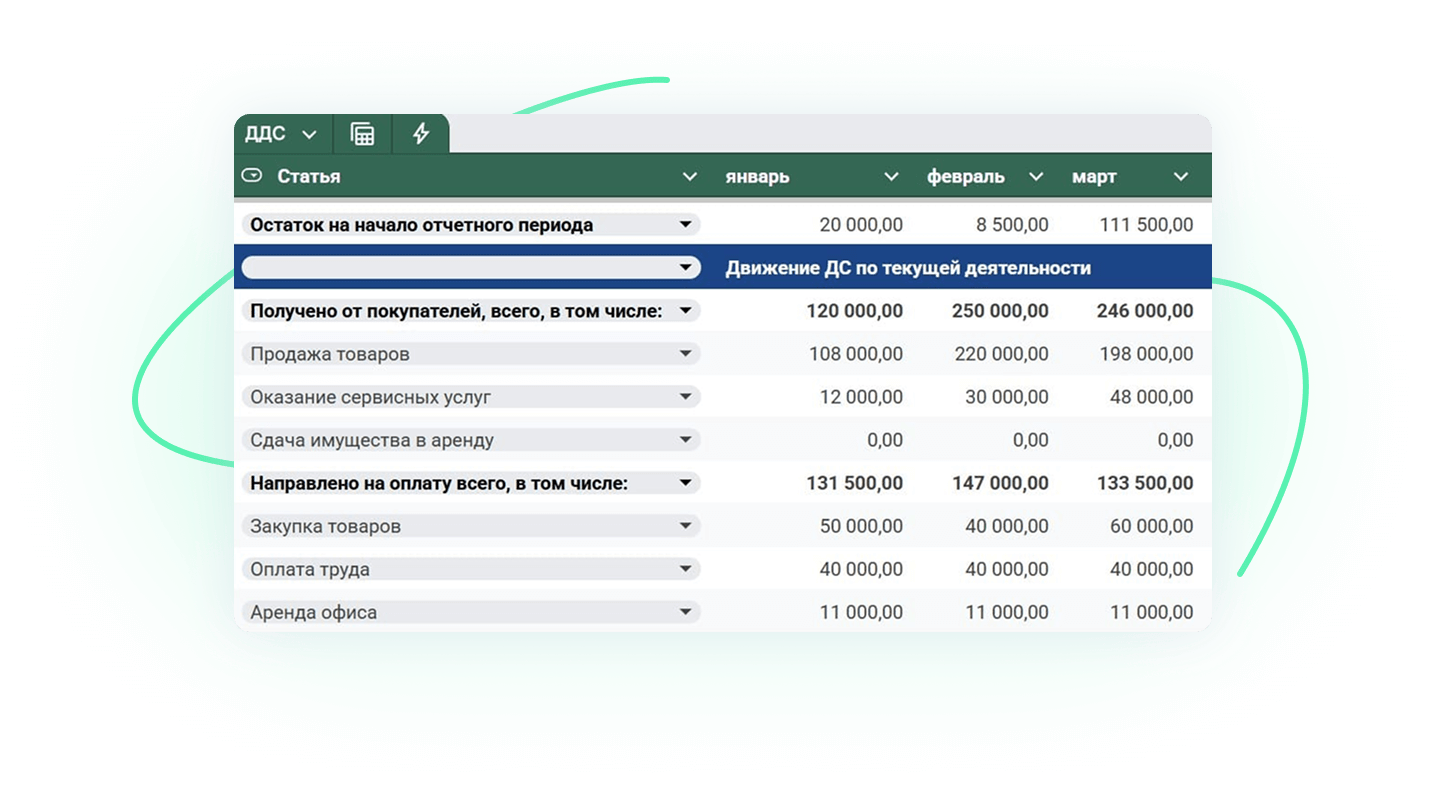Open dropdown arrow for Сдача имущества в аренду
Image resolution: width=1444 pixels, height=799 pixels.
pyautogui.click(x=685, y=440)
